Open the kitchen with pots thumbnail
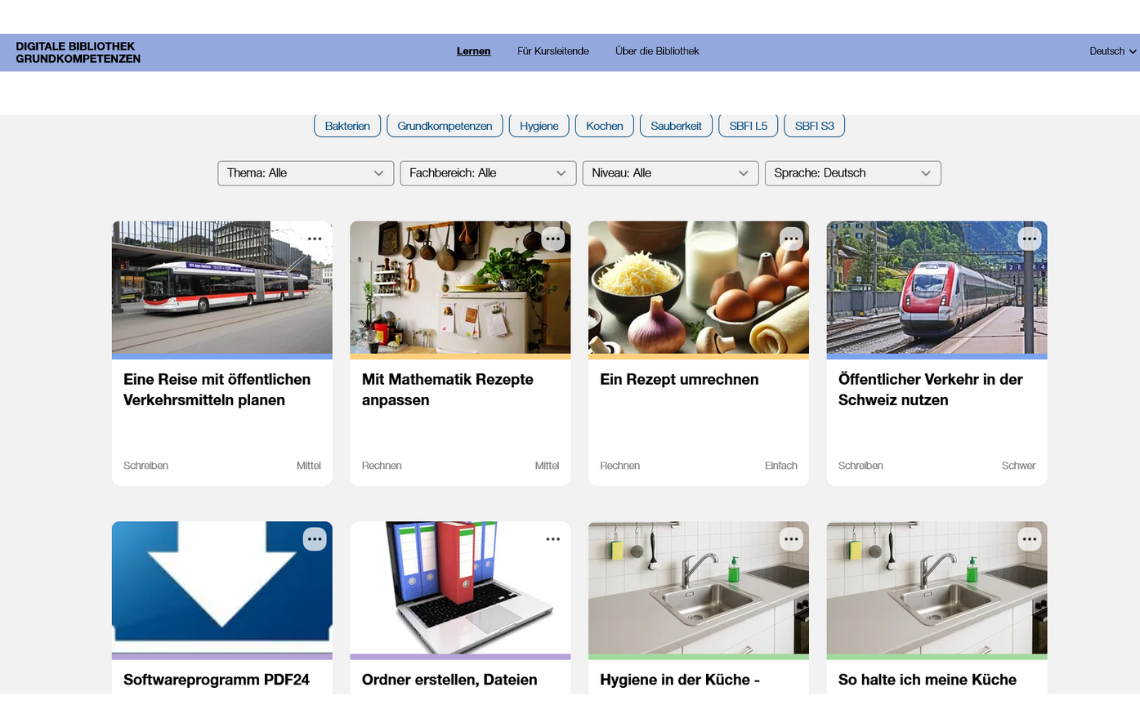This screenshot has width=1140, height=720. pyautogui.click(x=460, y=287)
